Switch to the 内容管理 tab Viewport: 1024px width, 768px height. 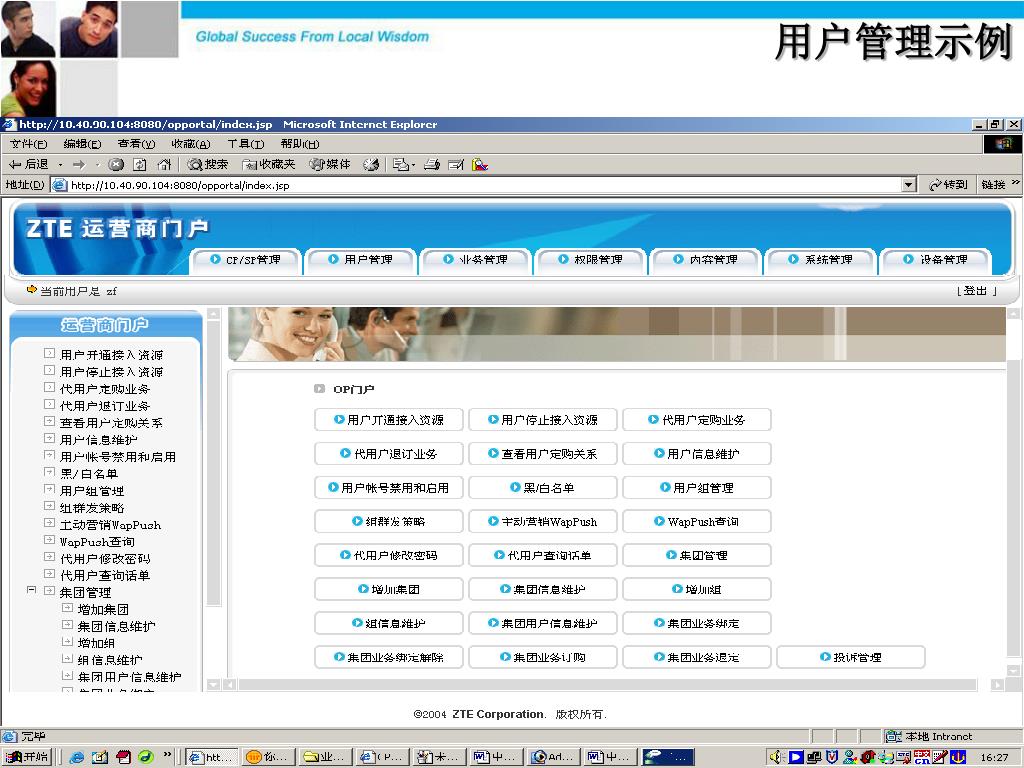click(x=705, y=260)
